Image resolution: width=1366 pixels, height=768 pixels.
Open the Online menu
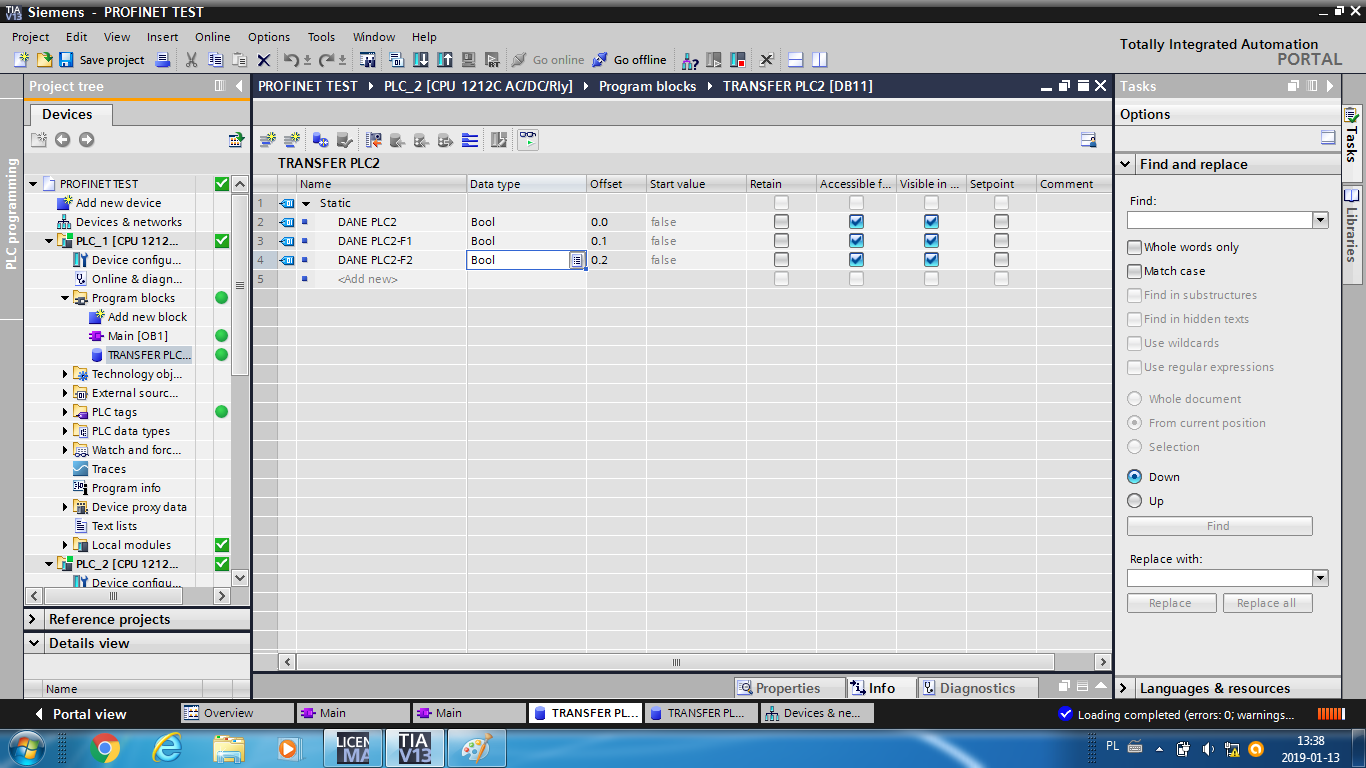[x=212, y=37]
